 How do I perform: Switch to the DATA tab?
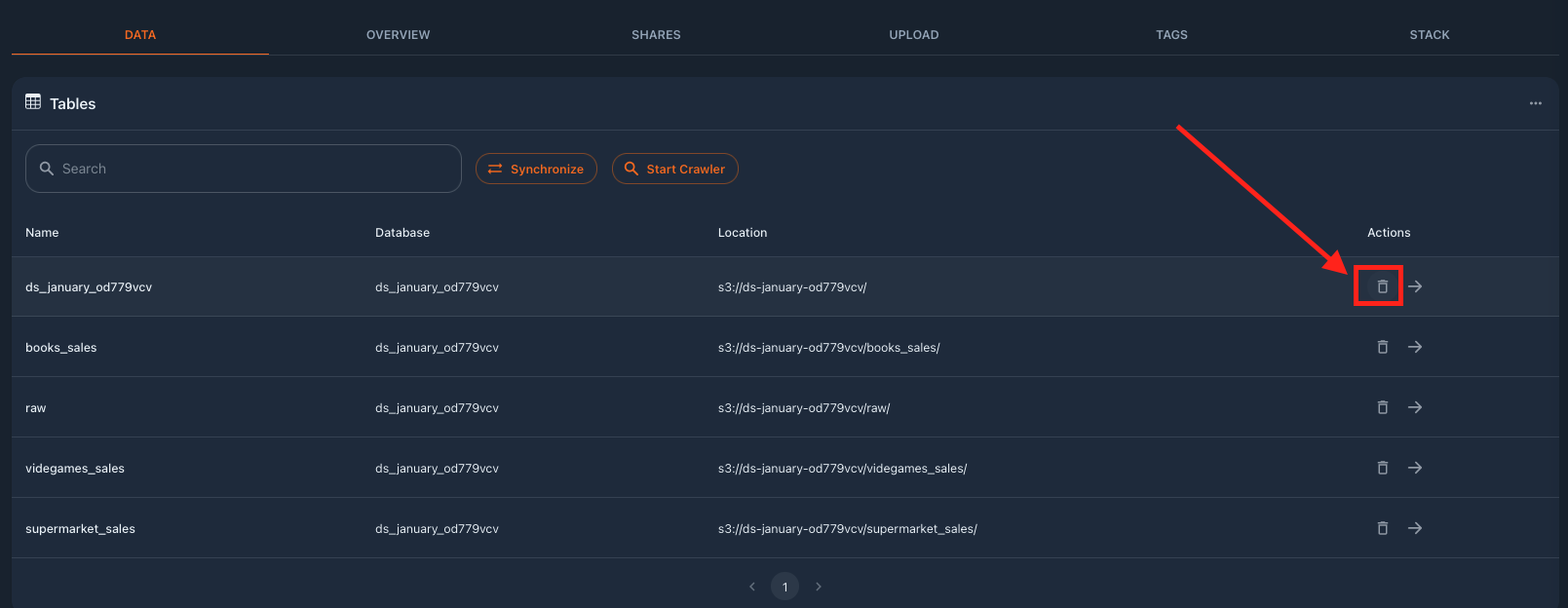(140, 35)
